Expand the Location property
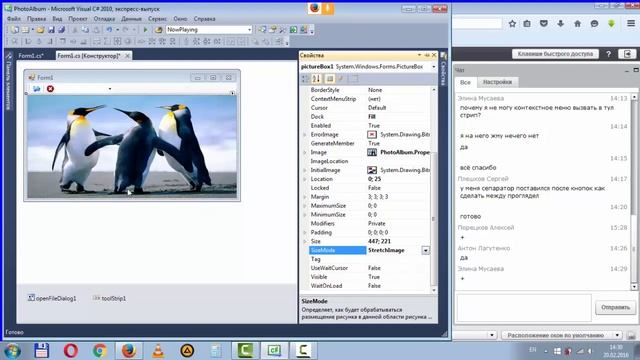The width and height of the screenshot is (640, 360). pos(305,179)
